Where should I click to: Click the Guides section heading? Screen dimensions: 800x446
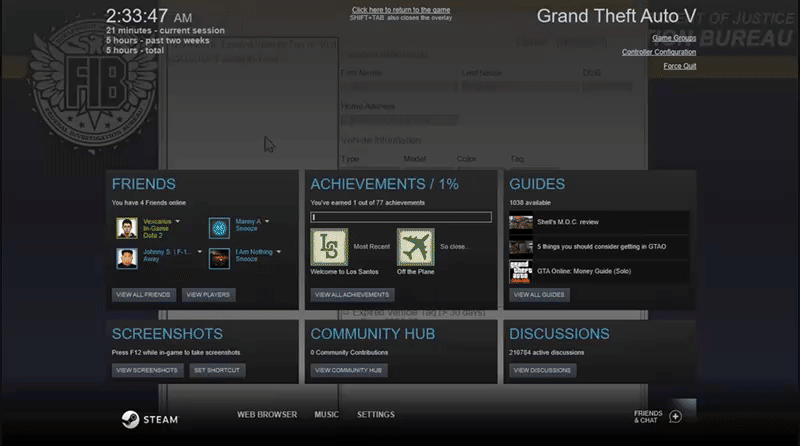pyautogui.click(x=537, y=184)
